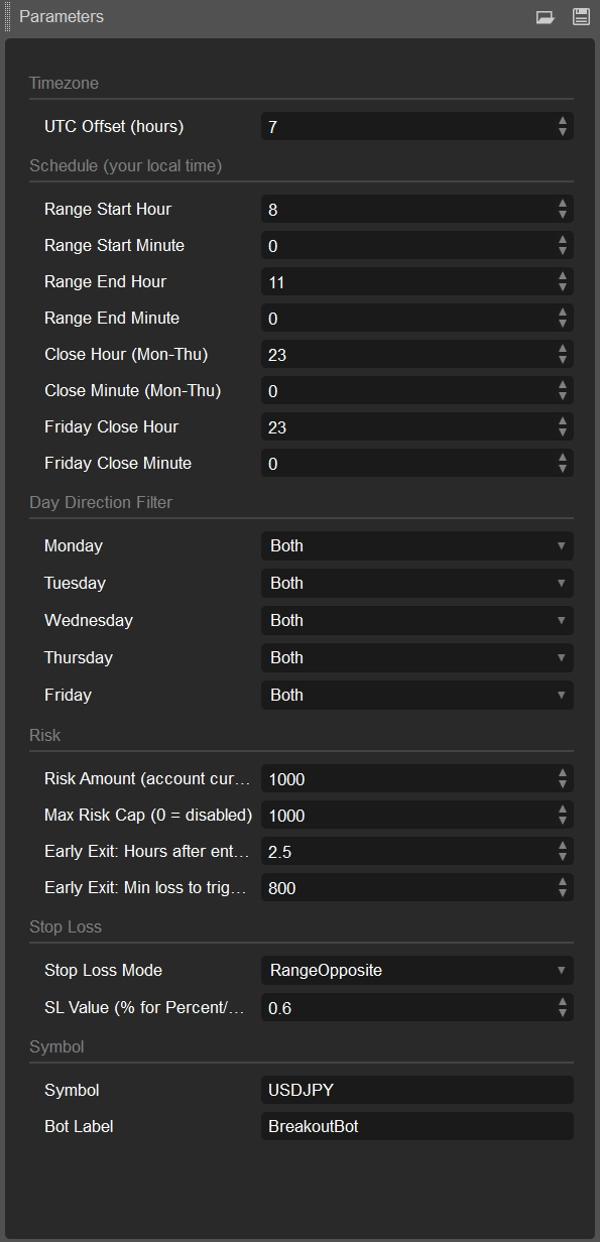Screen dimensions: 600x1242
Task: Click the save parameters disk icon
Action: coord(581,17)
